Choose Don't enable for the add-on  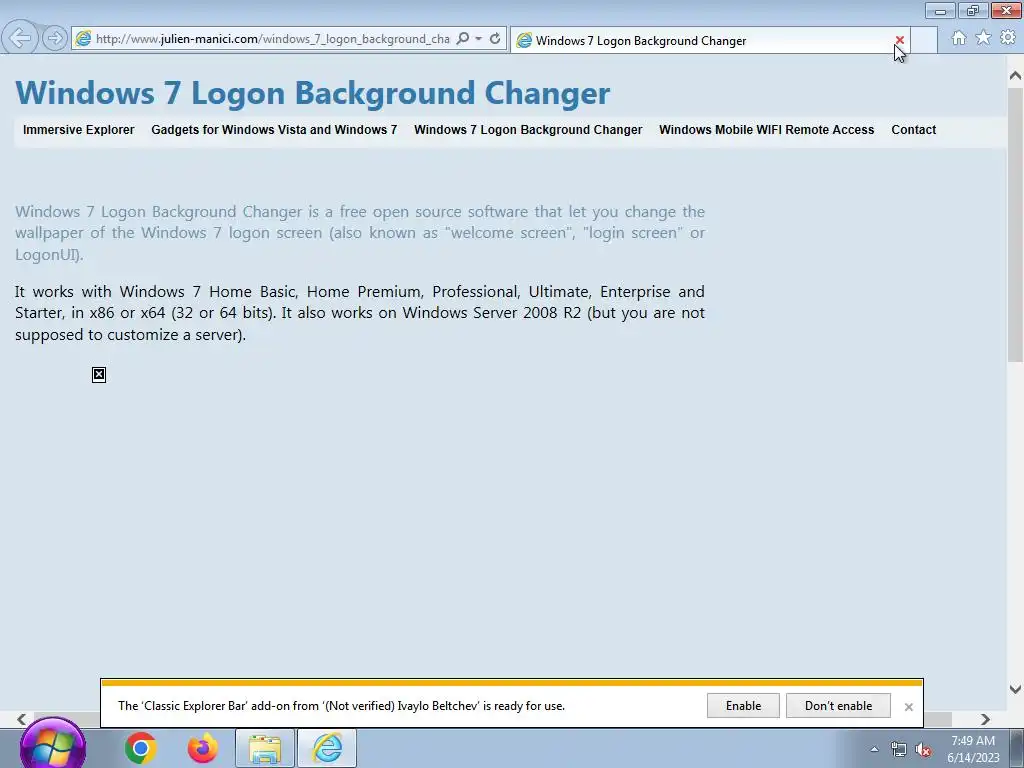pyautogui.click(x=839, y=706)
